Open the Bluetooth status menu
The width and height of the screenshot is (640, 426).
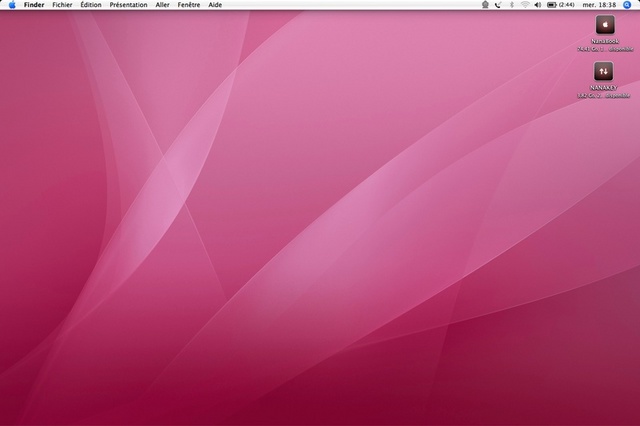pyautogui.click(x=511, y=5)
